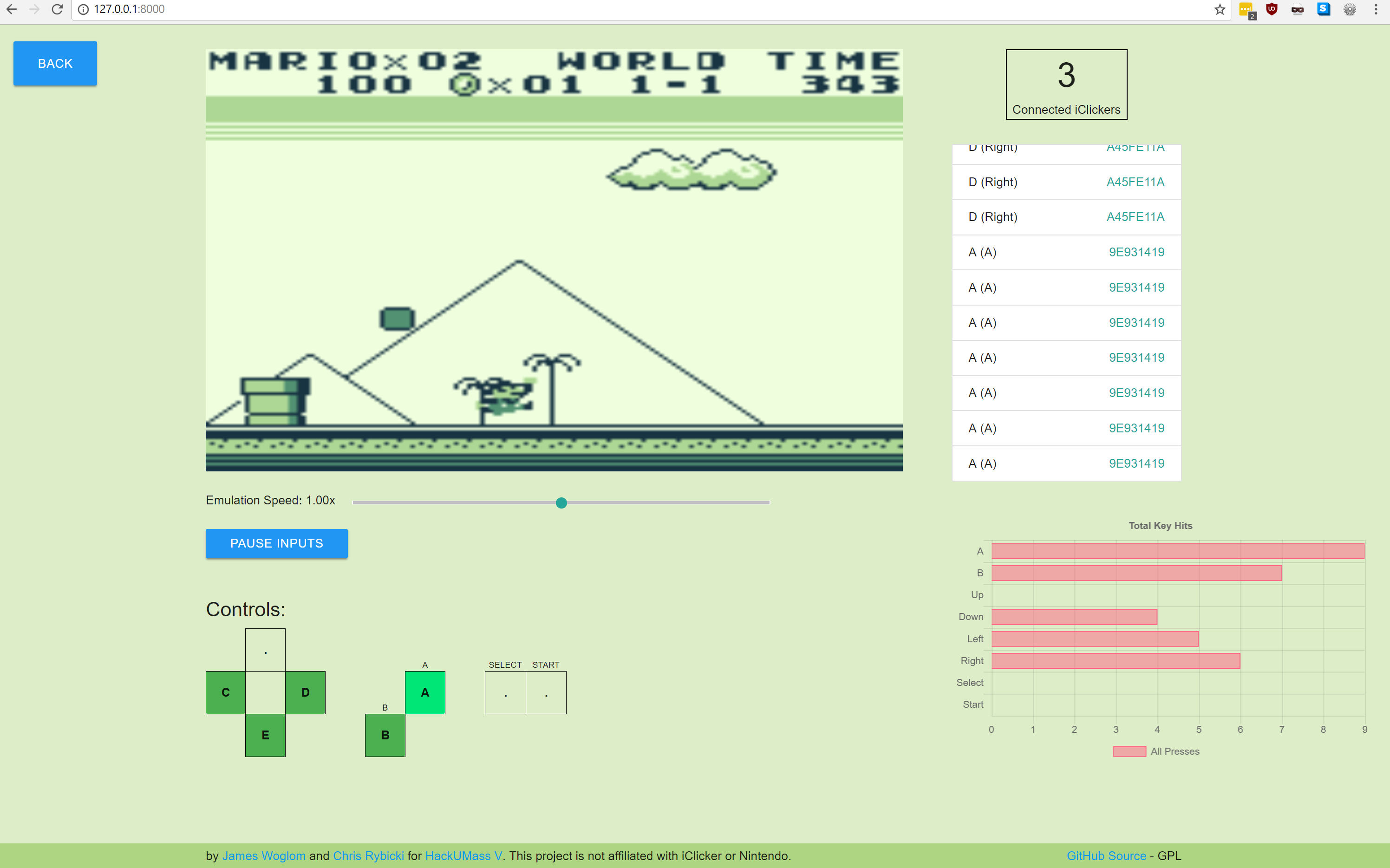Click the address bar URL field

pos(631,9)
